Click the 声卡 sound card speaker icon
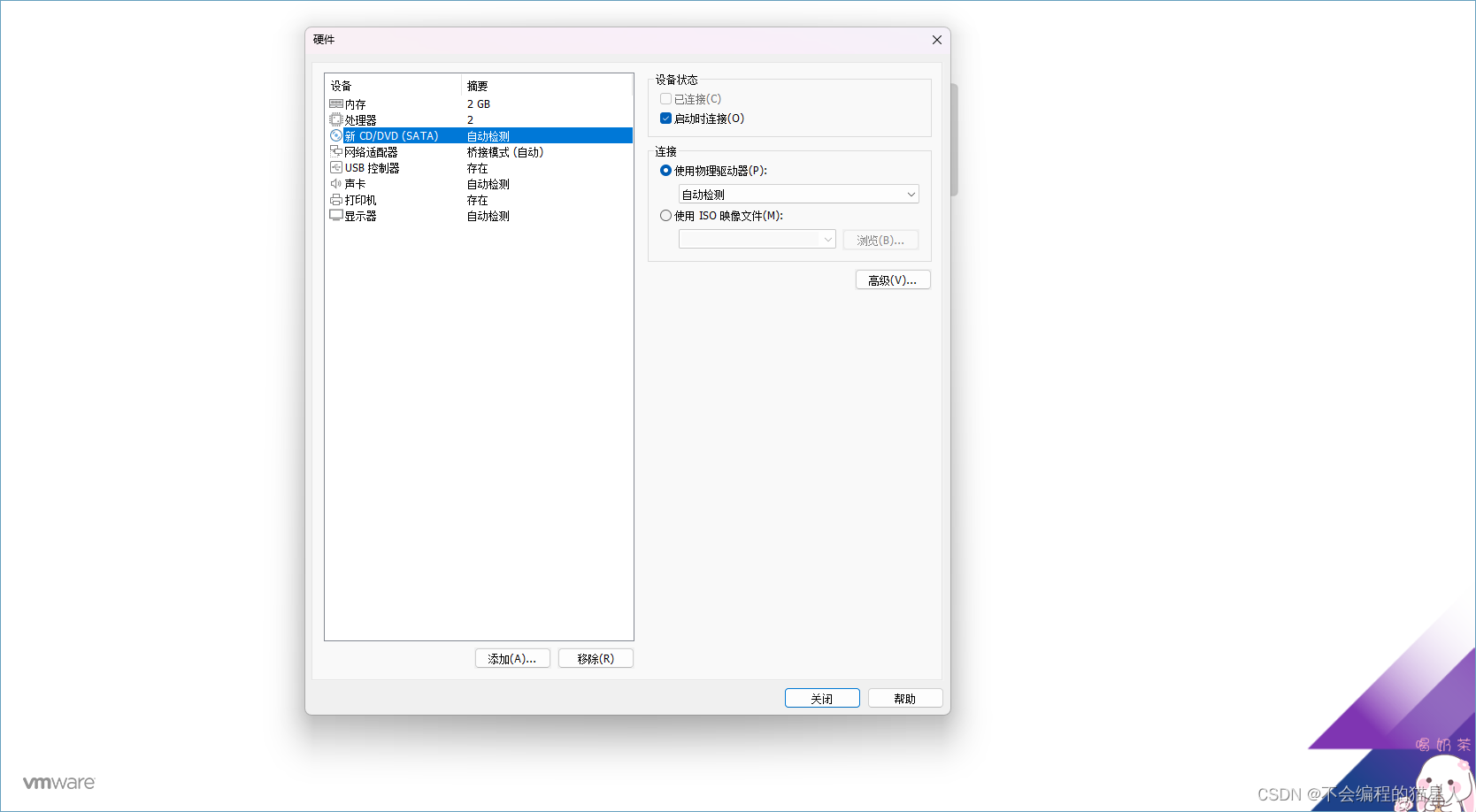Image resolution: width=1476 pixels, height=812 pixels. (334, 183)
